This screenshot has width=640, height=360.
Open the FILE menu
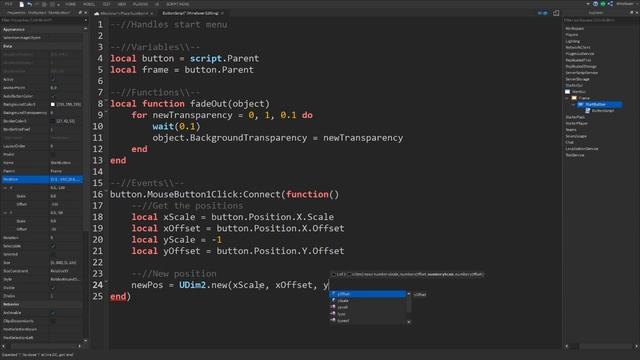point(9,4)
